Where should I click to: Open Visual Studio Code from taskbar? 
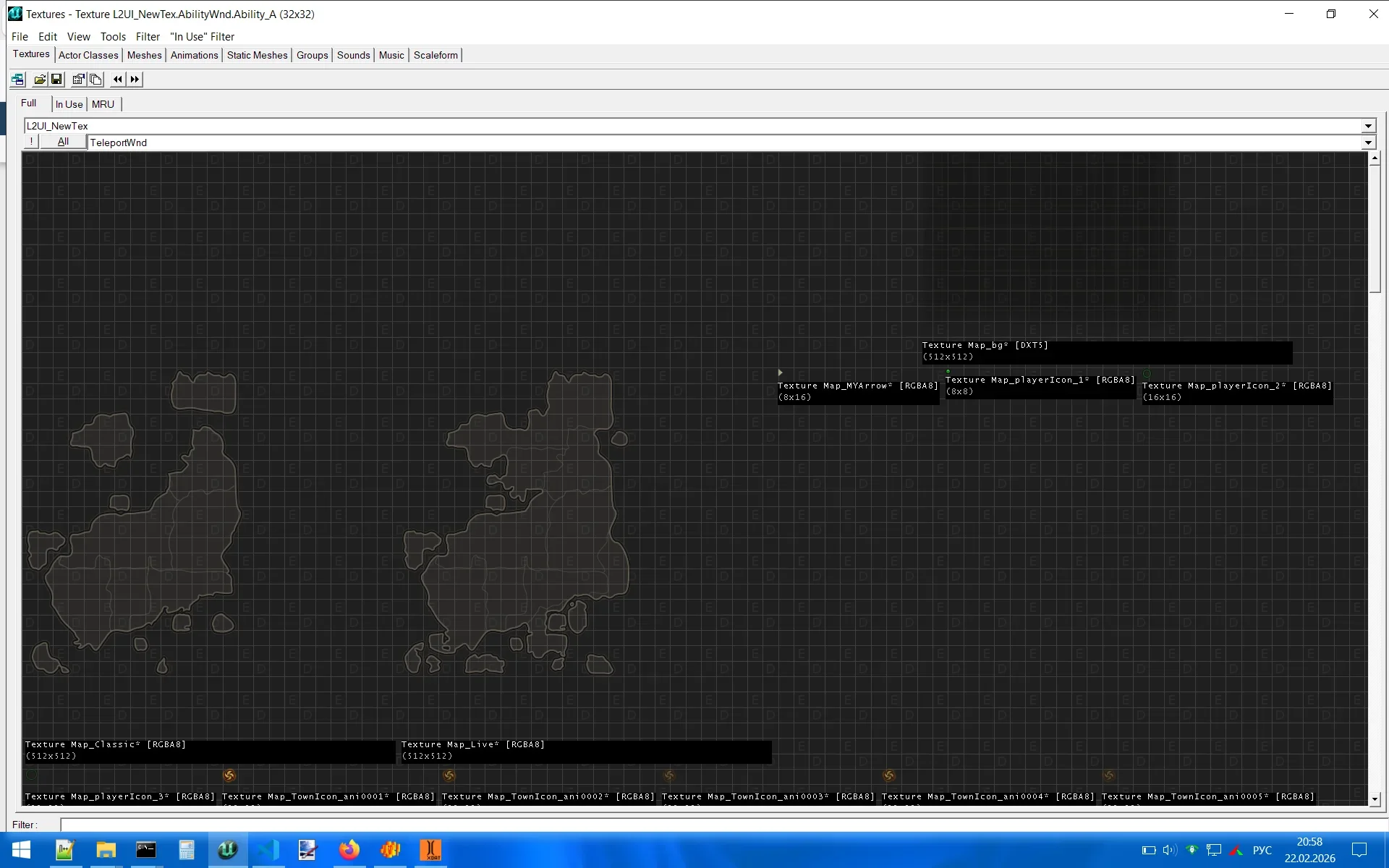pos(268,850)
